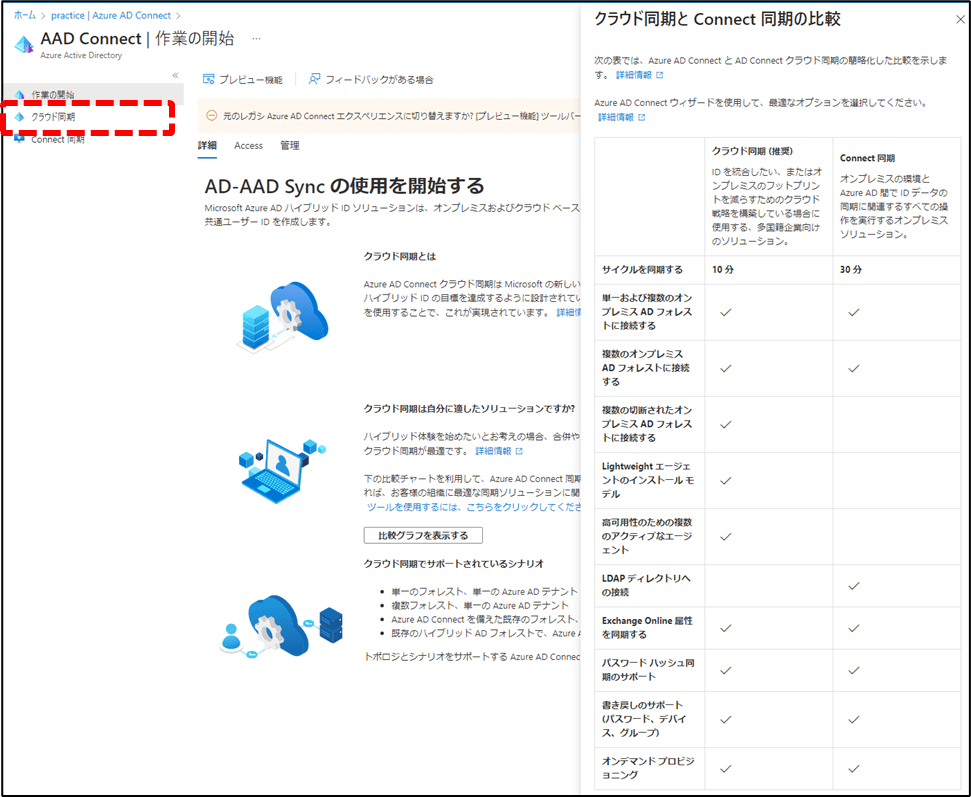Click cloud sync checkmark in Lightweight row
This screenshot has height=797, width=971.
tap(725, 480)
